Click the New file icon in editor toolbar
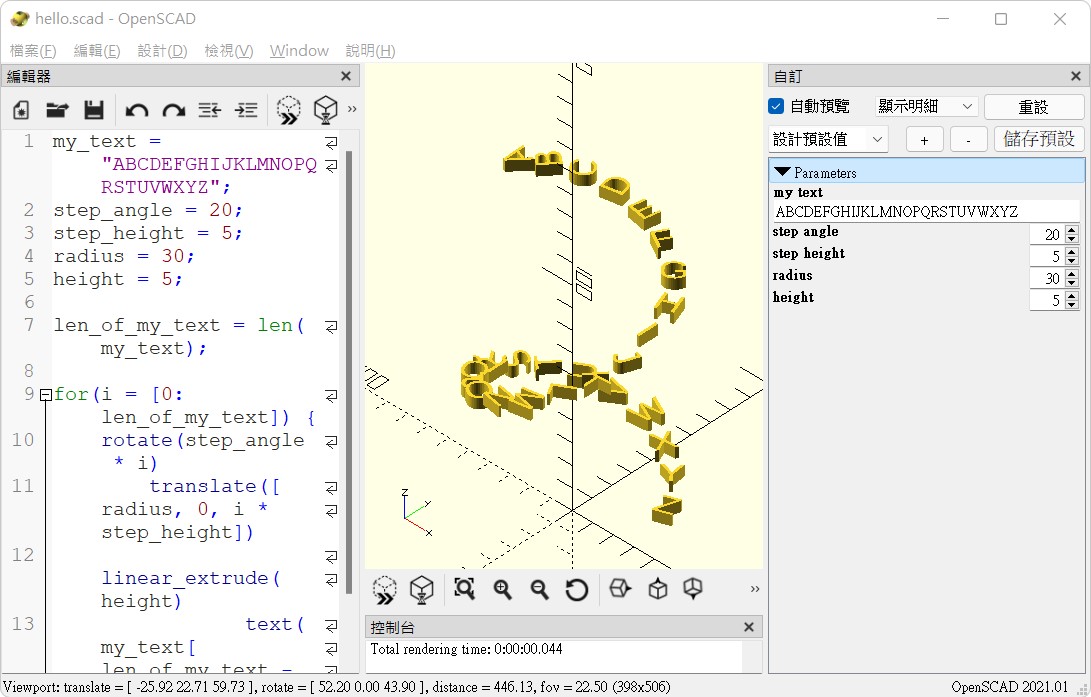The height and width of the screenshot is (697, 1091). click(x=21, y=110)
